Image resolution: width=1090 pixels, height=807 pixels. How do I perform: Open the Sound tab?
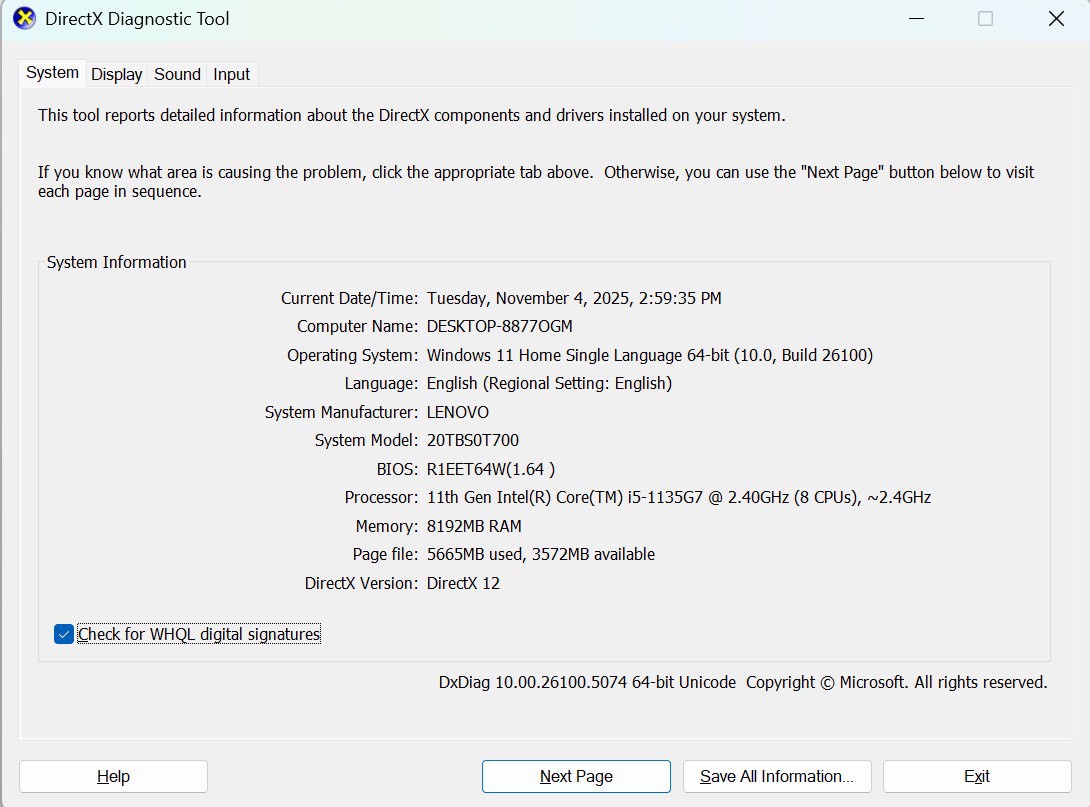tap(177, 73)
